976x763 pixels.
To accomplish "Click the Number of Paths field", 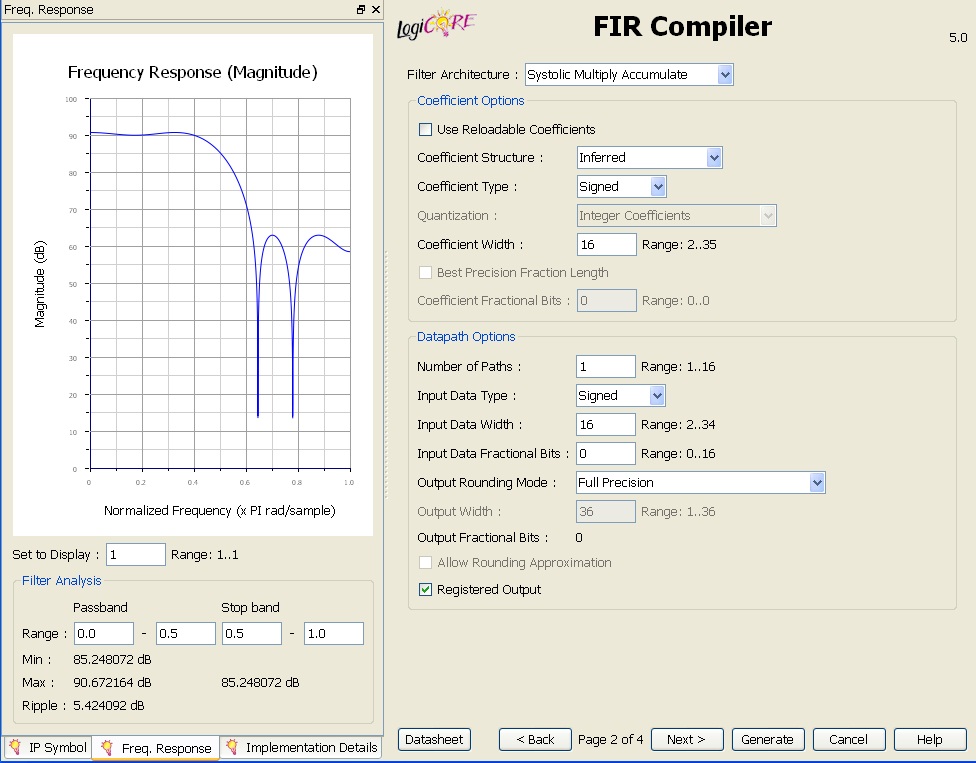I will (606, 367).
